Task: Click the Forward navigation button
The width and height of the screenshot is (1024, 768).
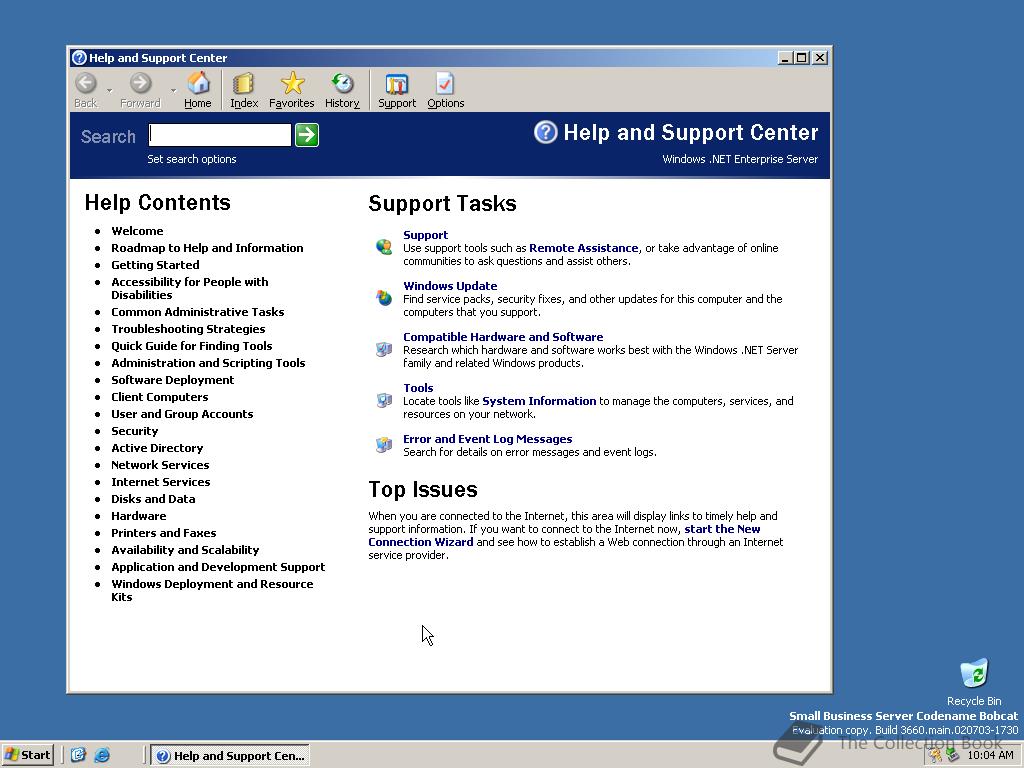Action: coord(140,89)
